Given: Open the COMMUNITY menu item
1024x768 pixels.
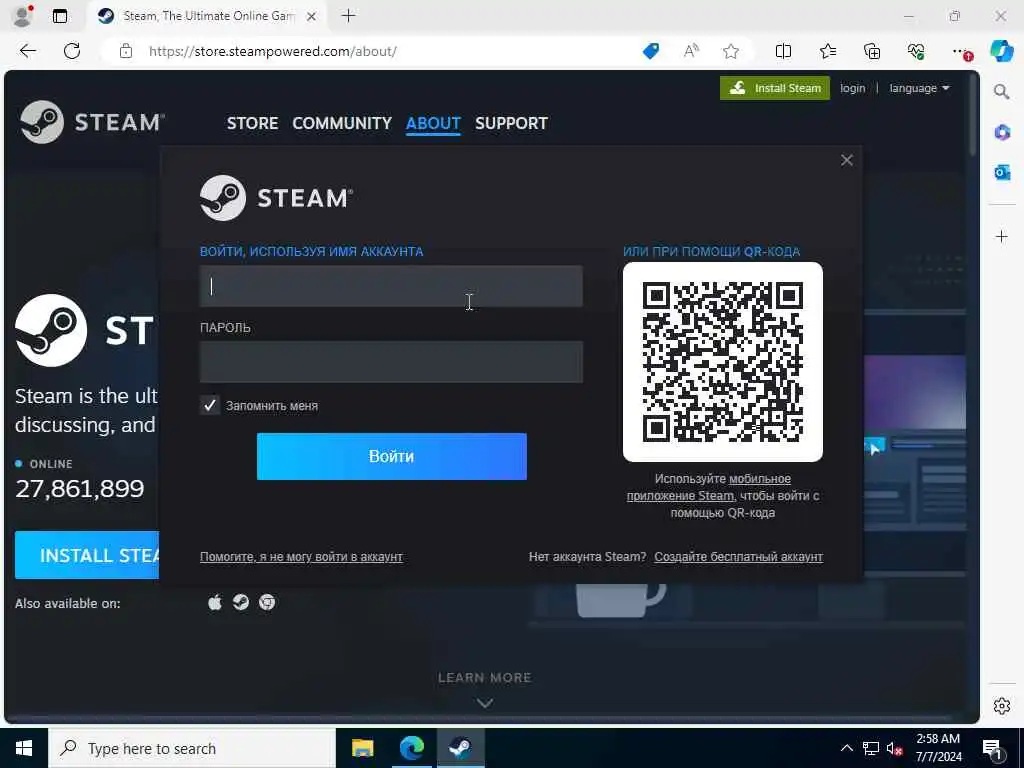Looking at the screenshot, I should point(342,123).
